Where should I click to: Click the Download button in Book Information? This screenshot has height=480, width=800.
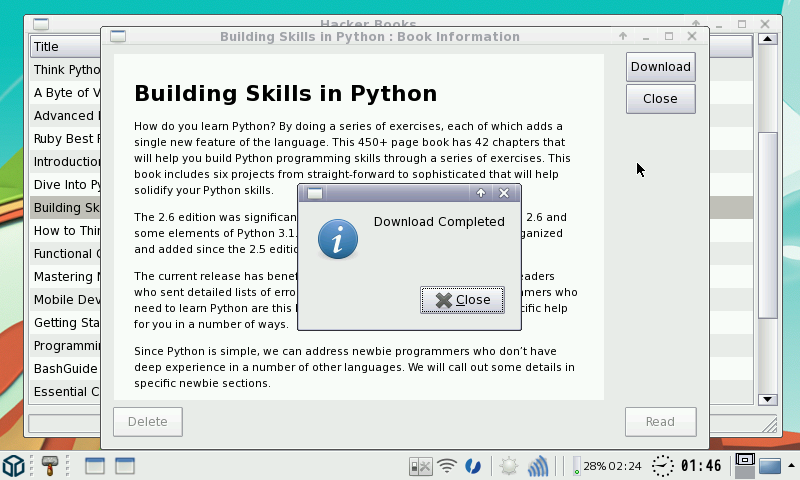coord(661,67)
